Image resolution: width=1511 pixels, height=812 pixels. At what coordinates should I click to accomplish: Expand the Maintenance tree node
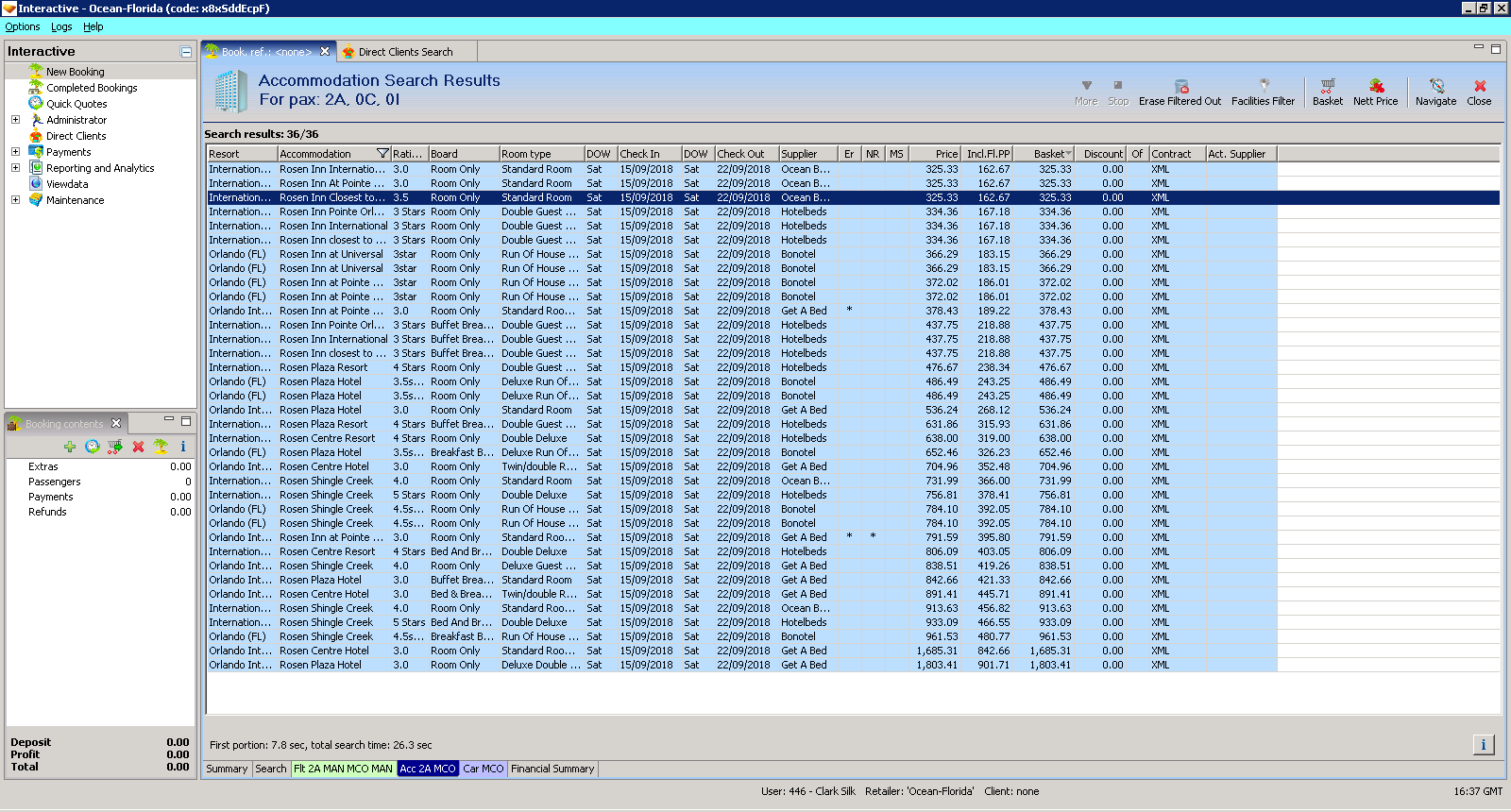point(15,200)
